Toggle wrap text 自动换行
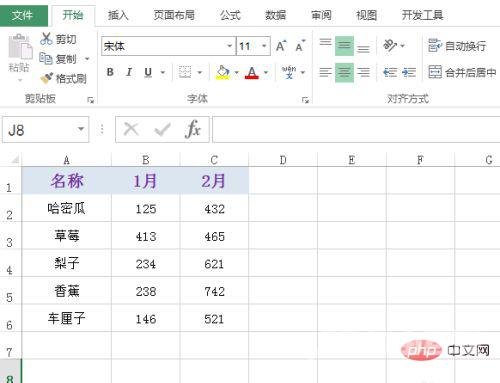This screenshot has width=500, height=383. (x=457, y=46)
